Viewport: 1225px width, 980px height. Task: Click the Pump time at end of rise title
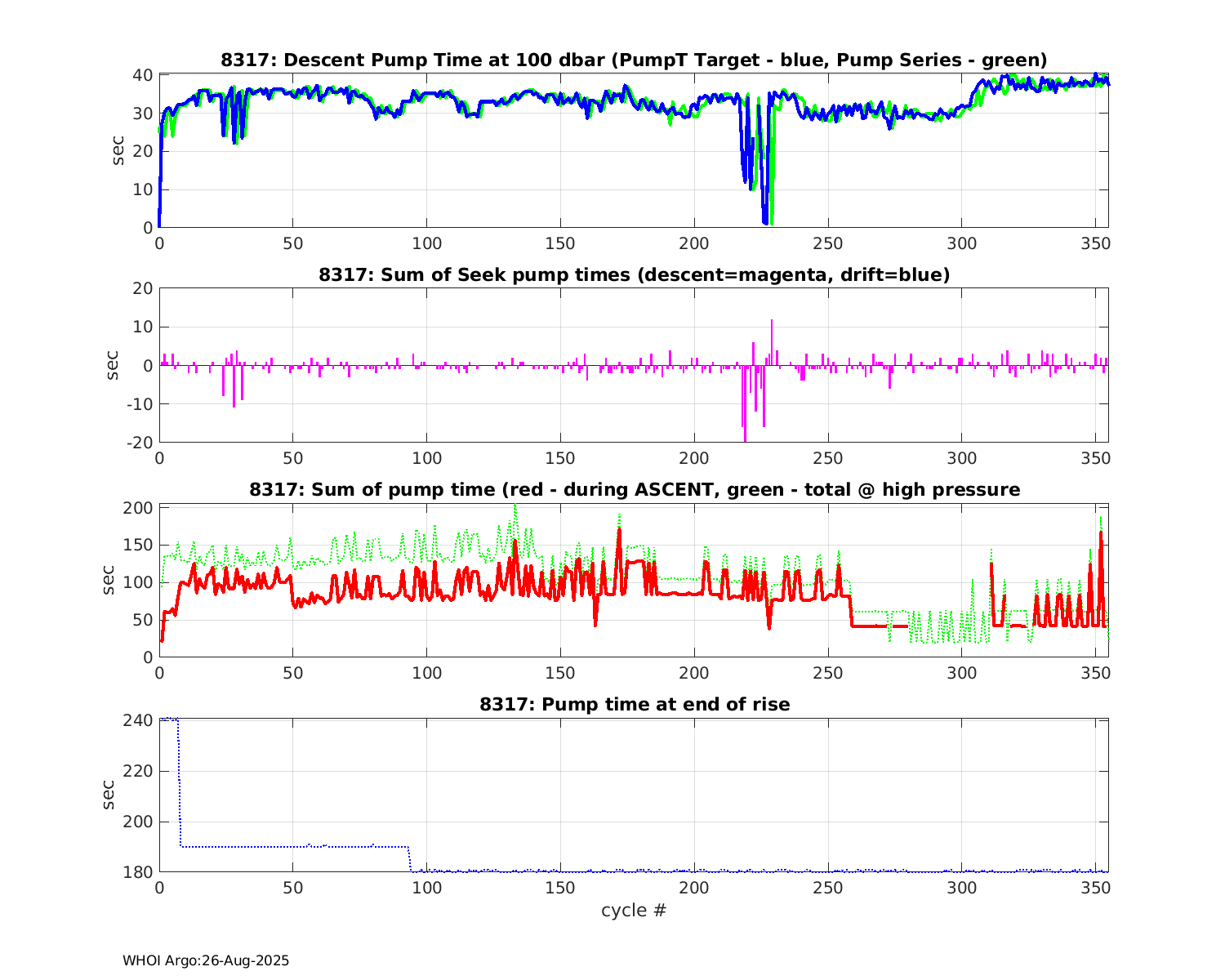(634, 704)
